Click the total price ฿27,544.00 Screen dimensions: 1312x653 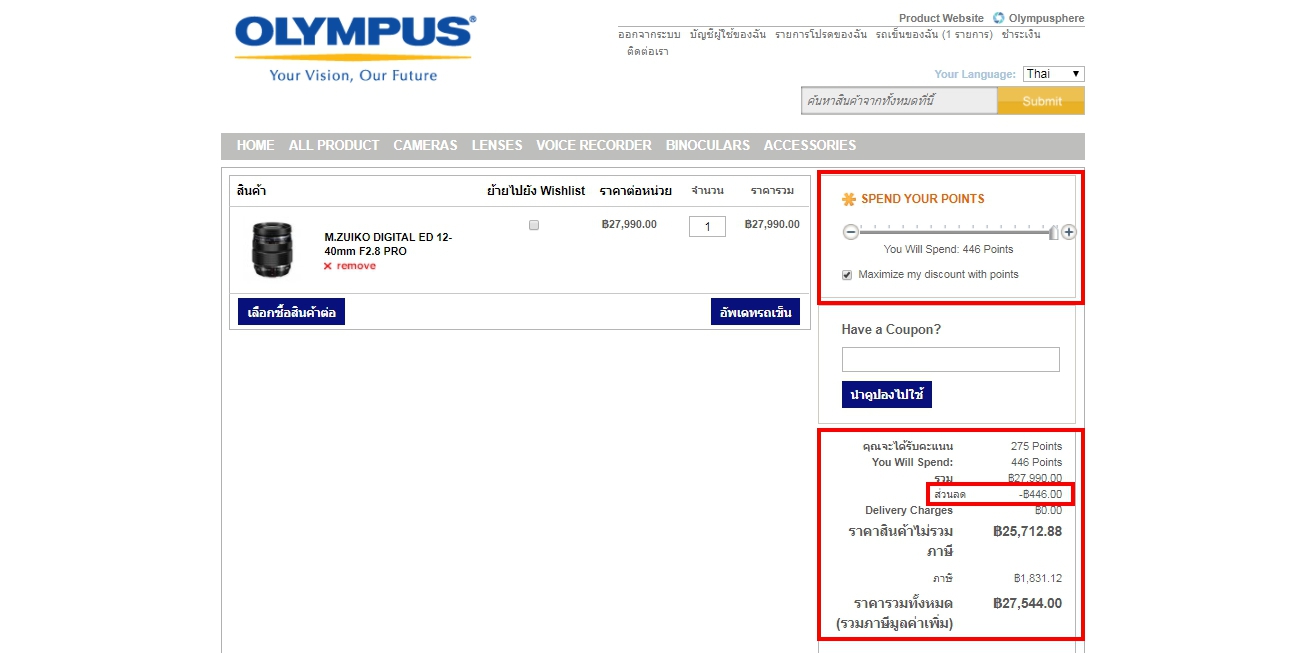point(1028,603)
